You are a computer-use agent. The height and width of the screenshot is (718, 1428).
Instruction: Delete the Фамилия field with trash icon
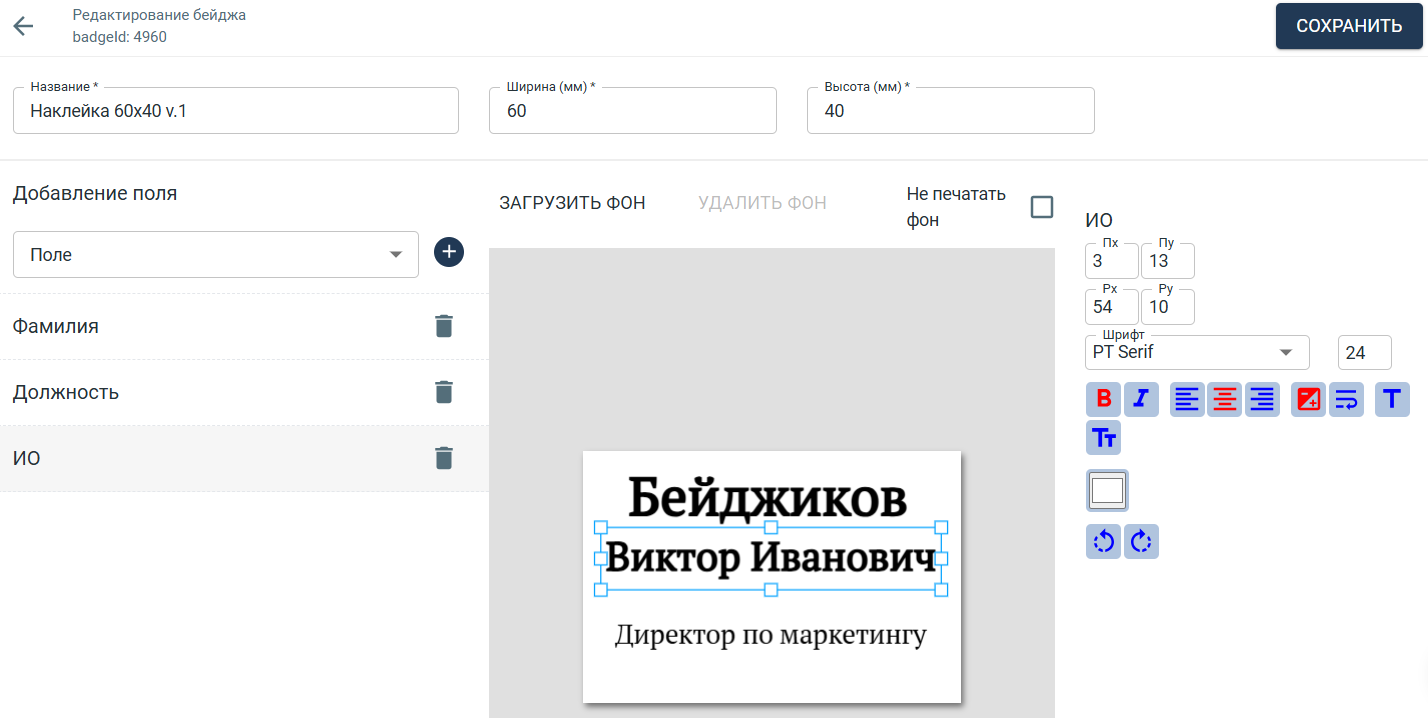(444, 326)
